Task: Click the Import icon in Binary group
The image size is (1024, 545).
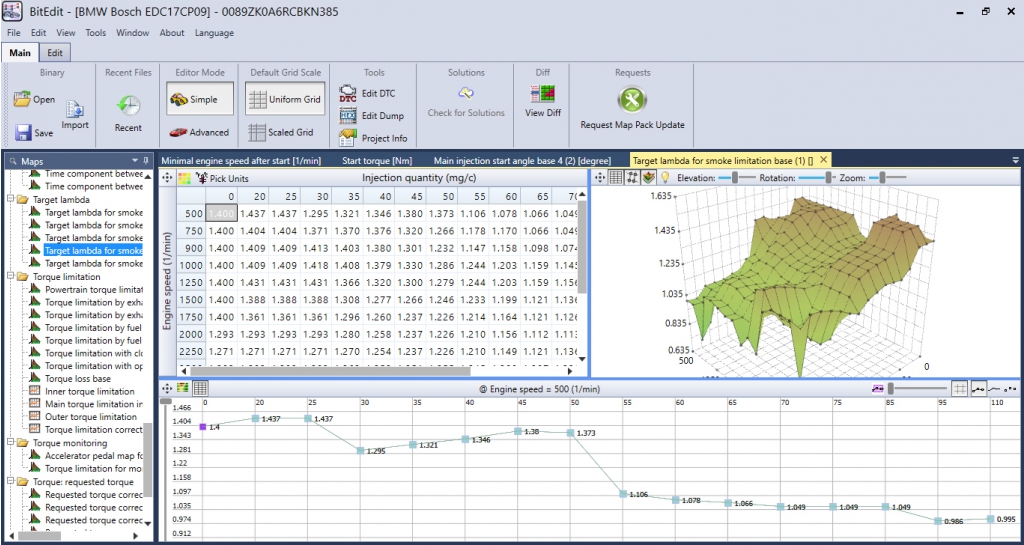Action: (74, 109)
